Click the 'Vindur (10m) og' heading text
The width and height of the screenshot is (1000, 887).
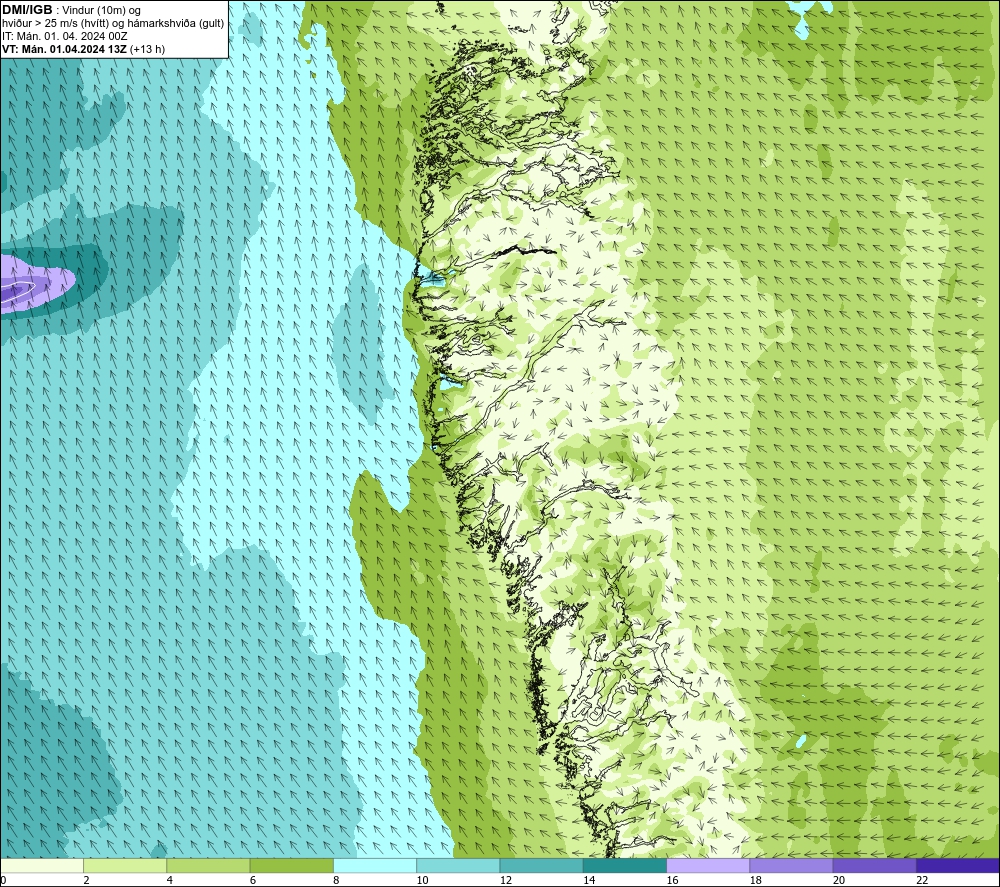pyautogui.click(x=102, y=11)
